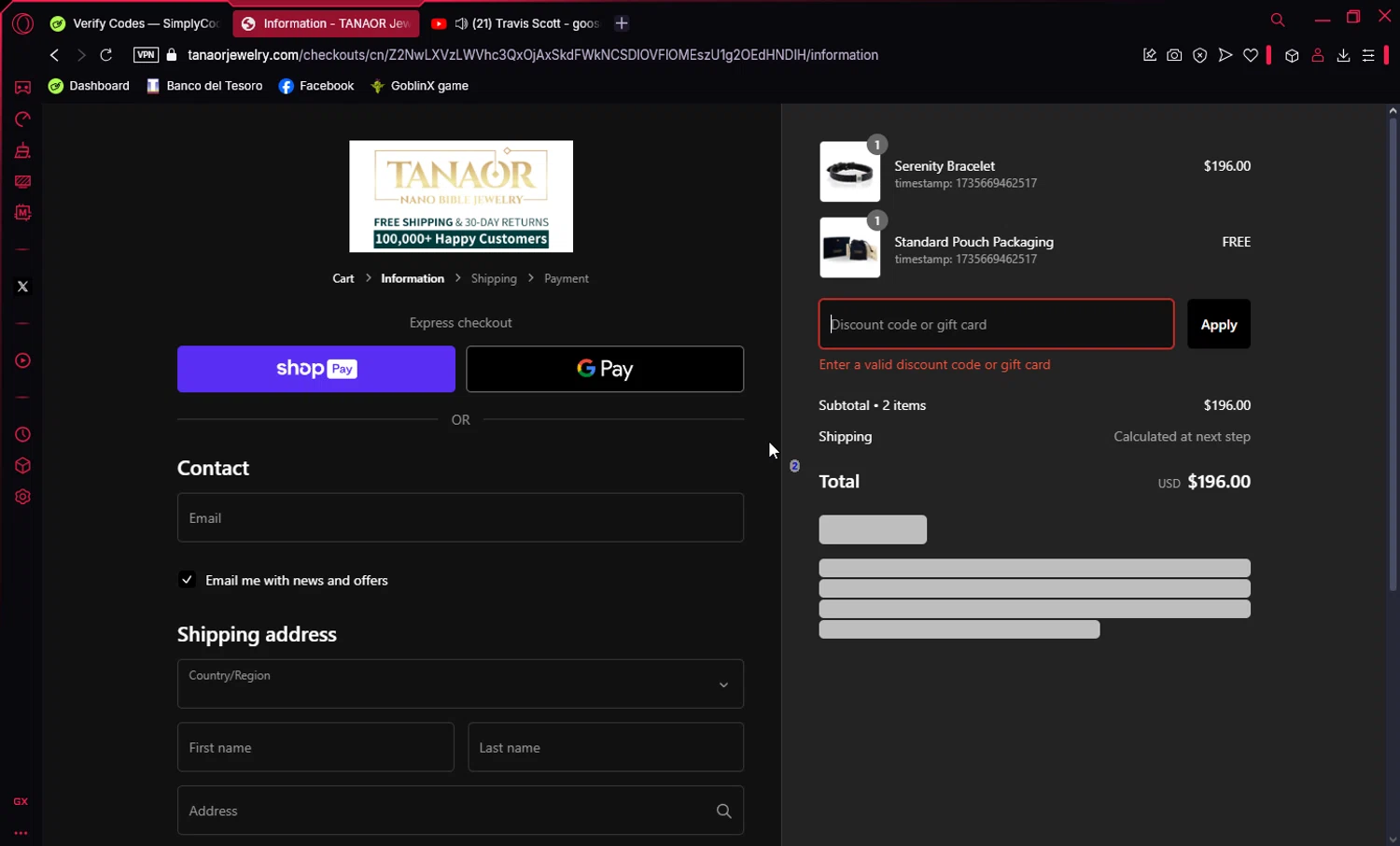Open the Player icon in sidebar
The width and height of the screenshot is (1400, 846).
tap(22, 360)
